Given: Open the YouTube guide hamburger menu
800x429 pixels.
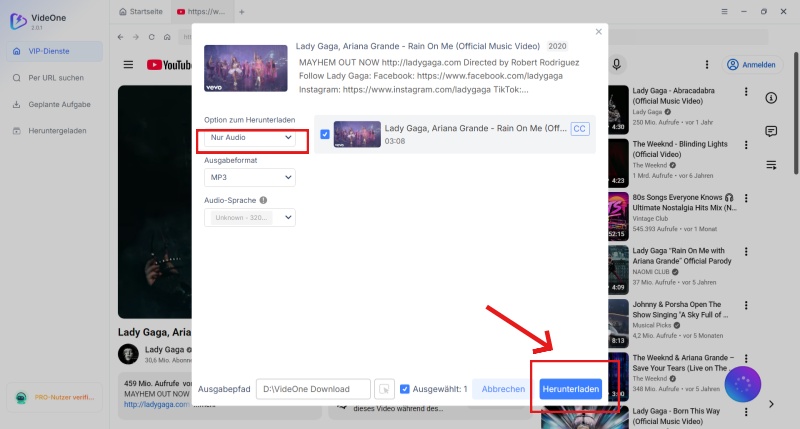Looking at the screenshot, I should click(x=128, y=65).
